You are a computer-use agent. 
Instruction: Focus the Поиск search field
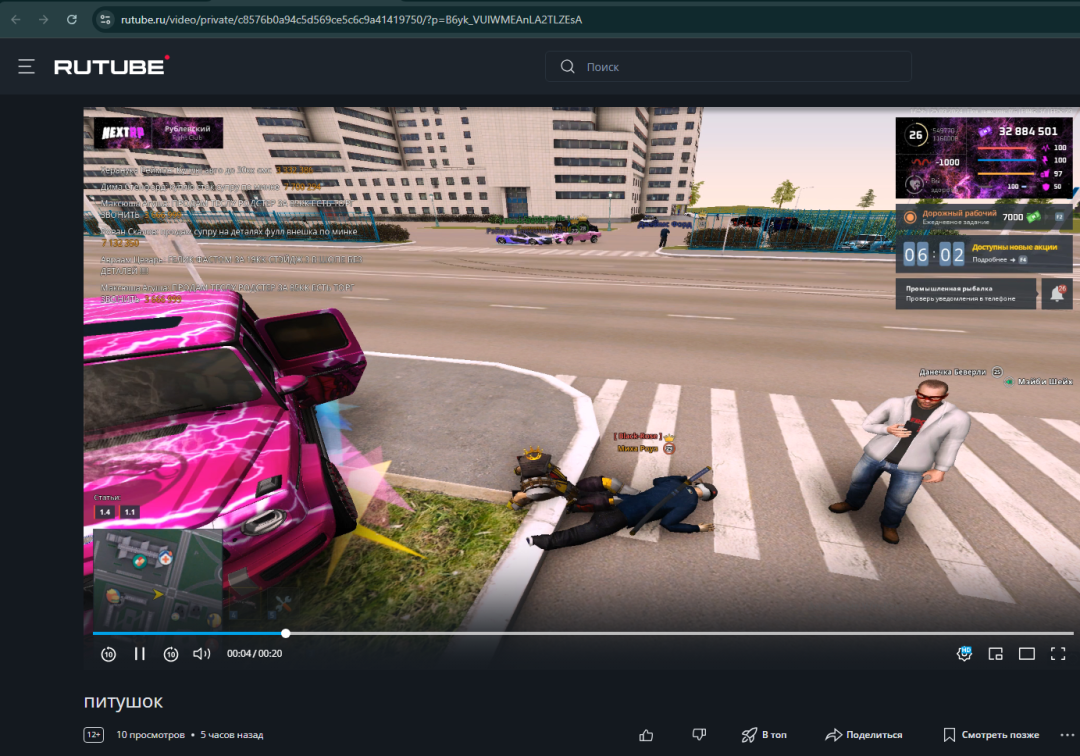[x=728, y=66]
